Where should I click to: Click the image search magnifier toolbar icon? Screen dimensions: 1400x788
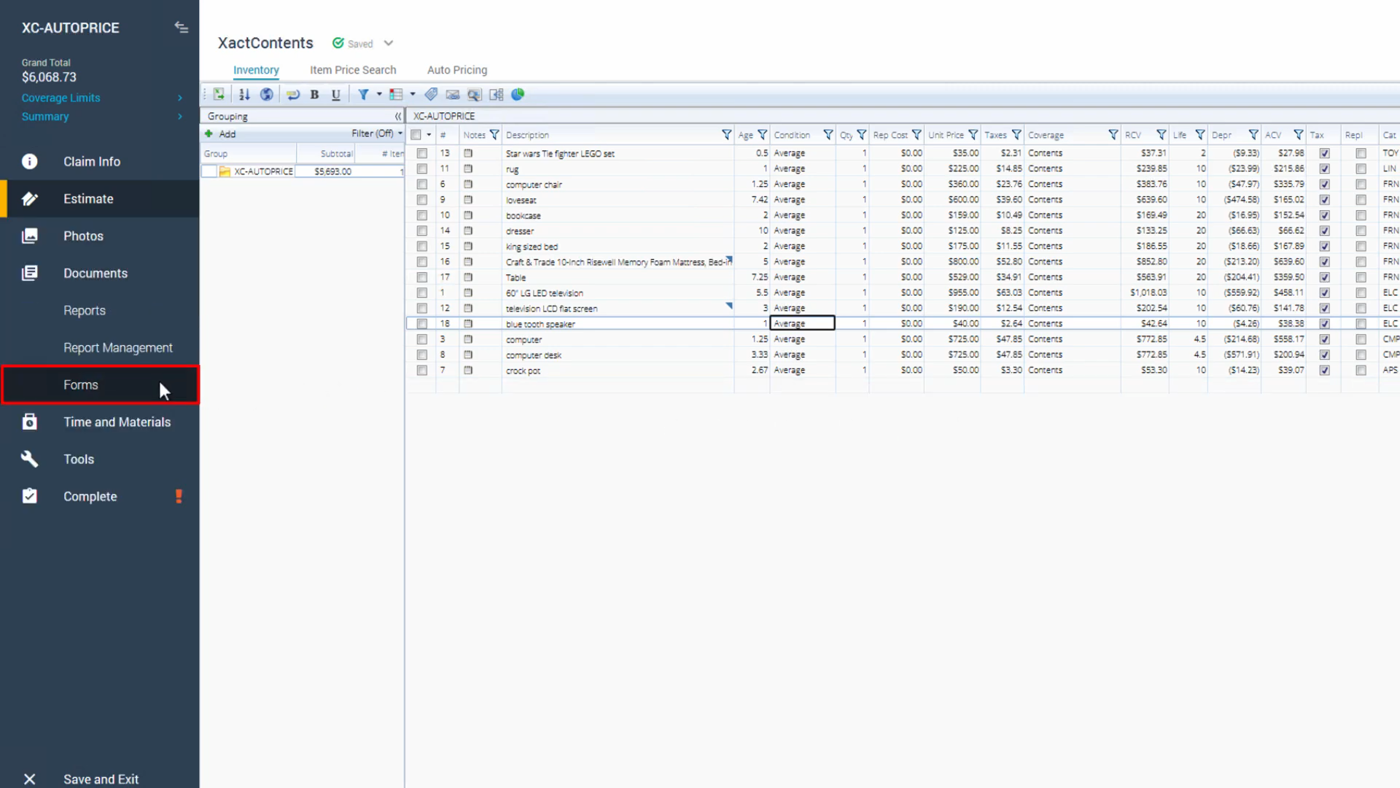click(474, 94)
